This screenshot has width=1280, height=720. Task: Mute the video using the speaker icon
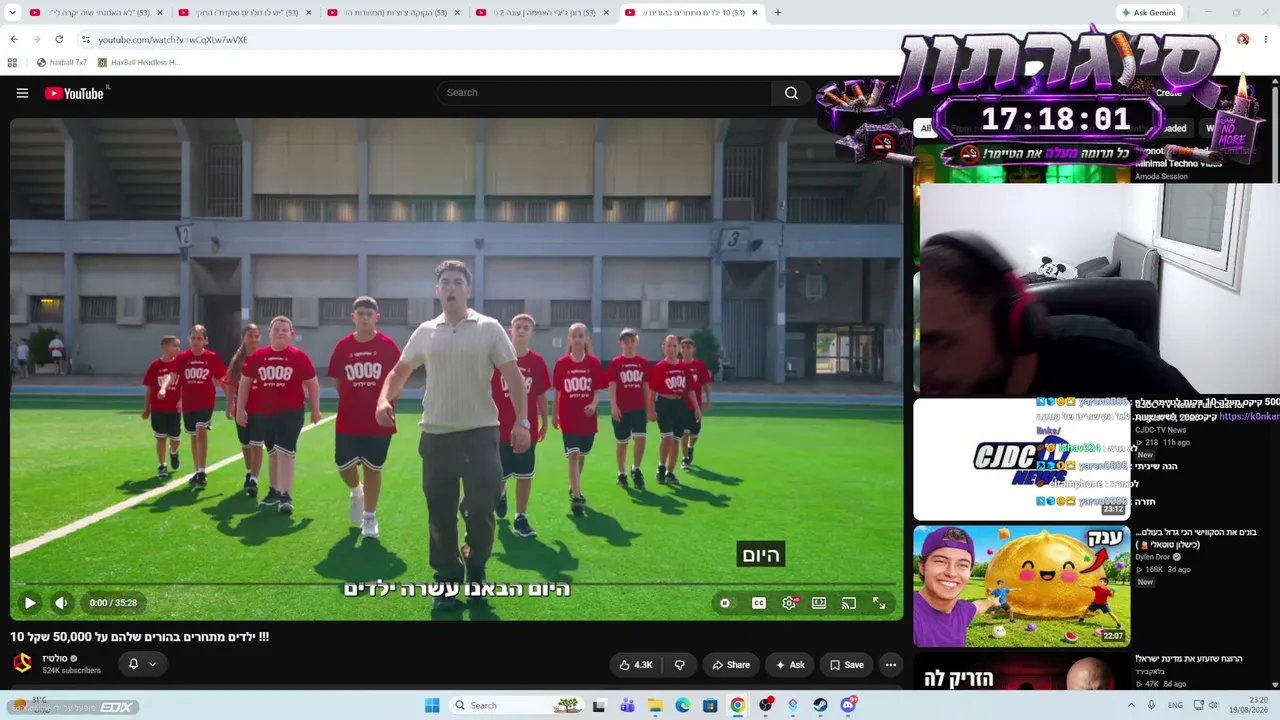(x=61, y=603)
